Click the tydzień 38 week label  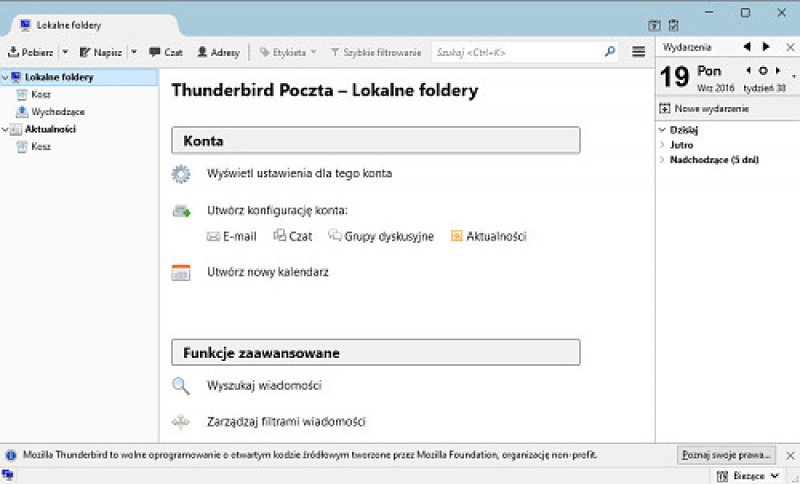[764, 88]
